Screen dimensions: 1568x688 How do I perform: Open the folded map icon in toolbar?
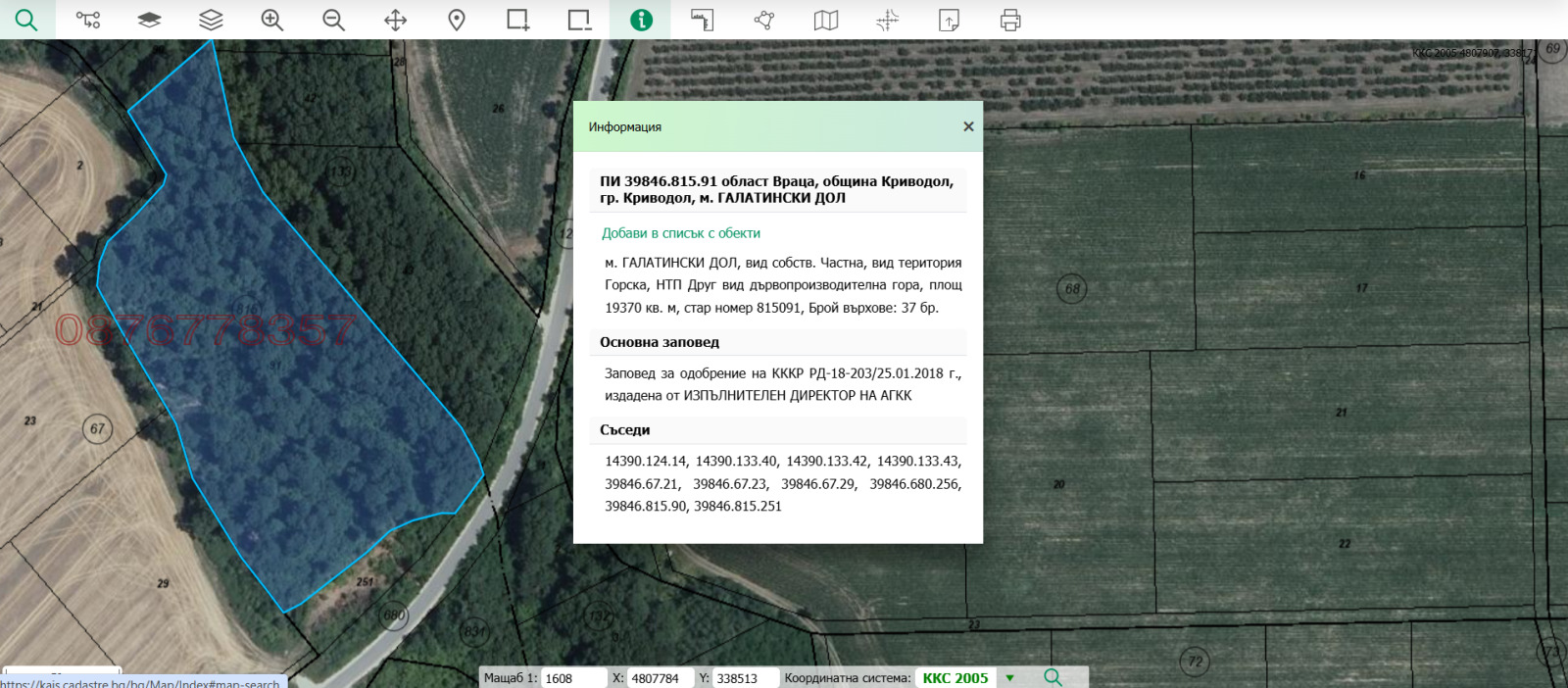pos(826,20)
